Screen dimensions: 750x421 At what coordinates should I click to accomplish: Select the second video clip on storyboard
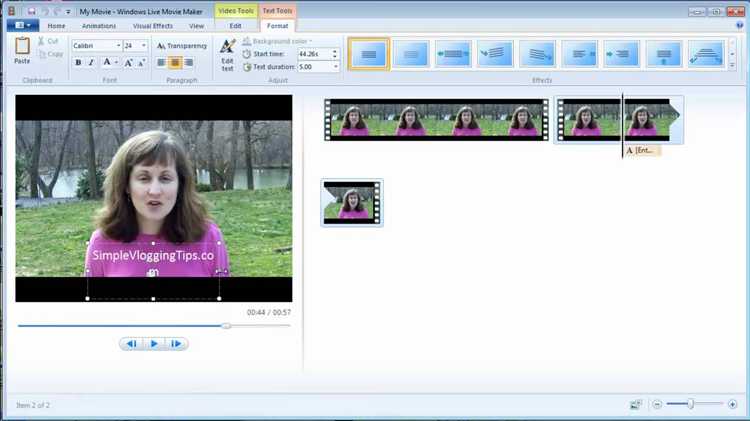pos(619,120)
